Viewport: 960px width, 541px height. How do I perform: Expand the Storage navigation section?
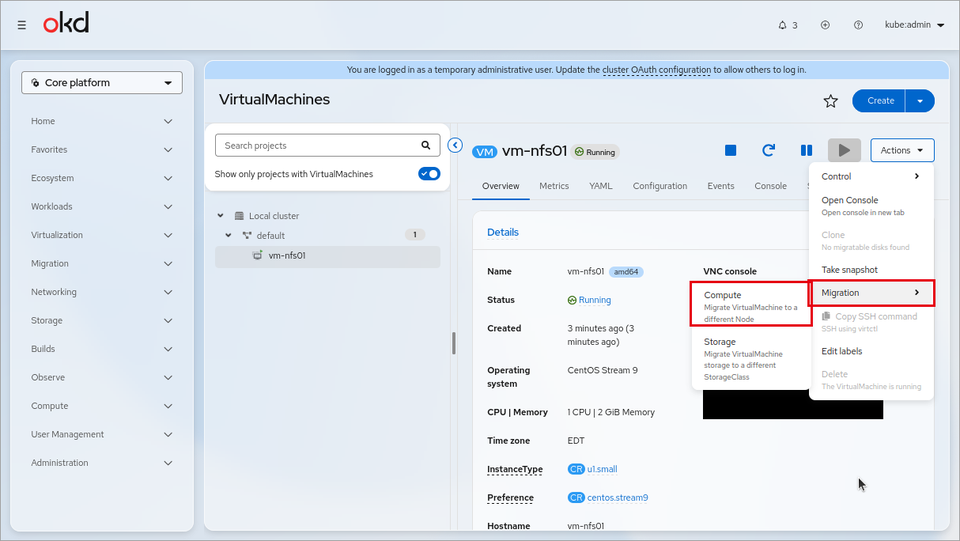(x=102, y=321)
